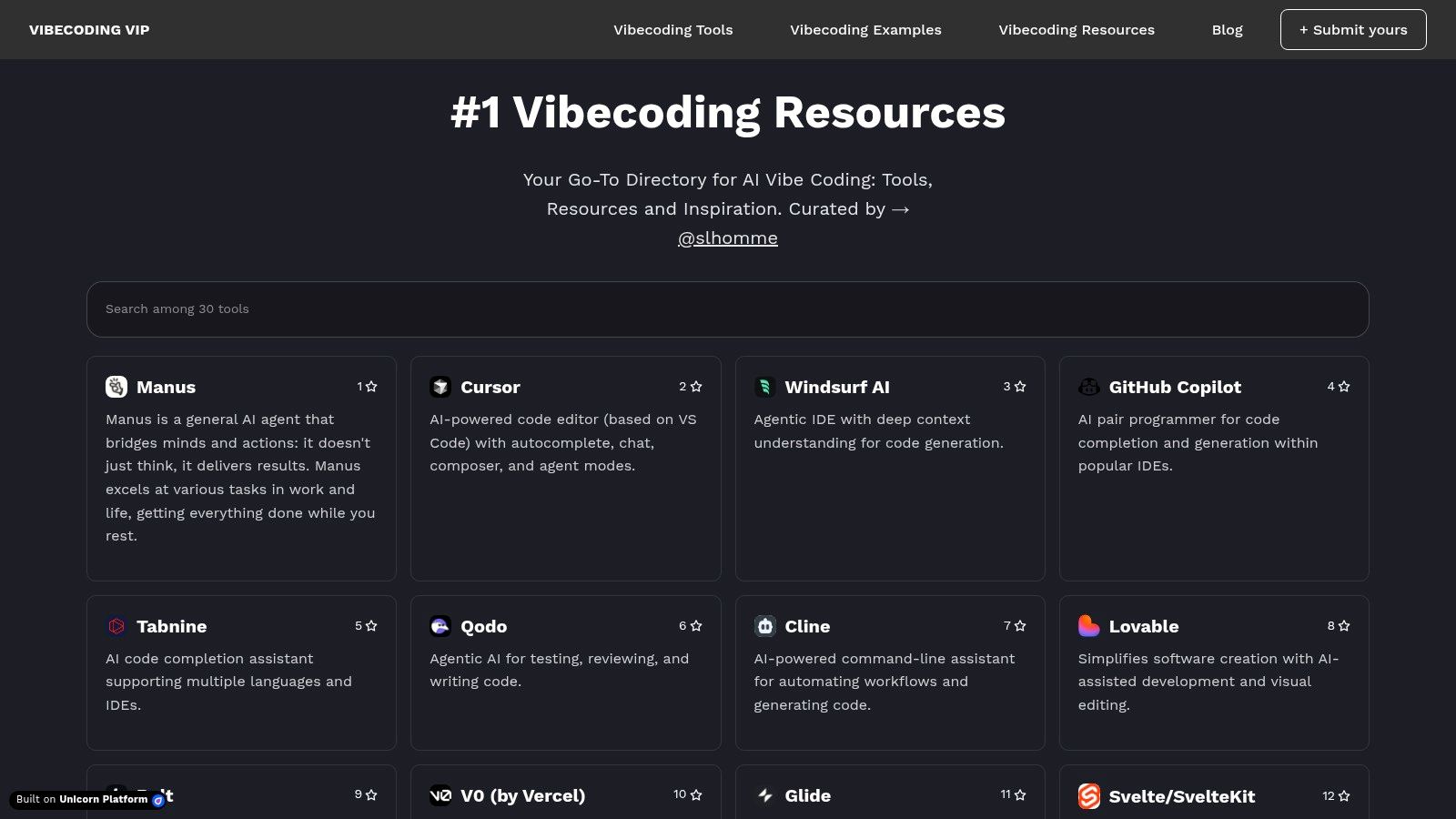Select the Qodo avatar icon

(440, 626)
